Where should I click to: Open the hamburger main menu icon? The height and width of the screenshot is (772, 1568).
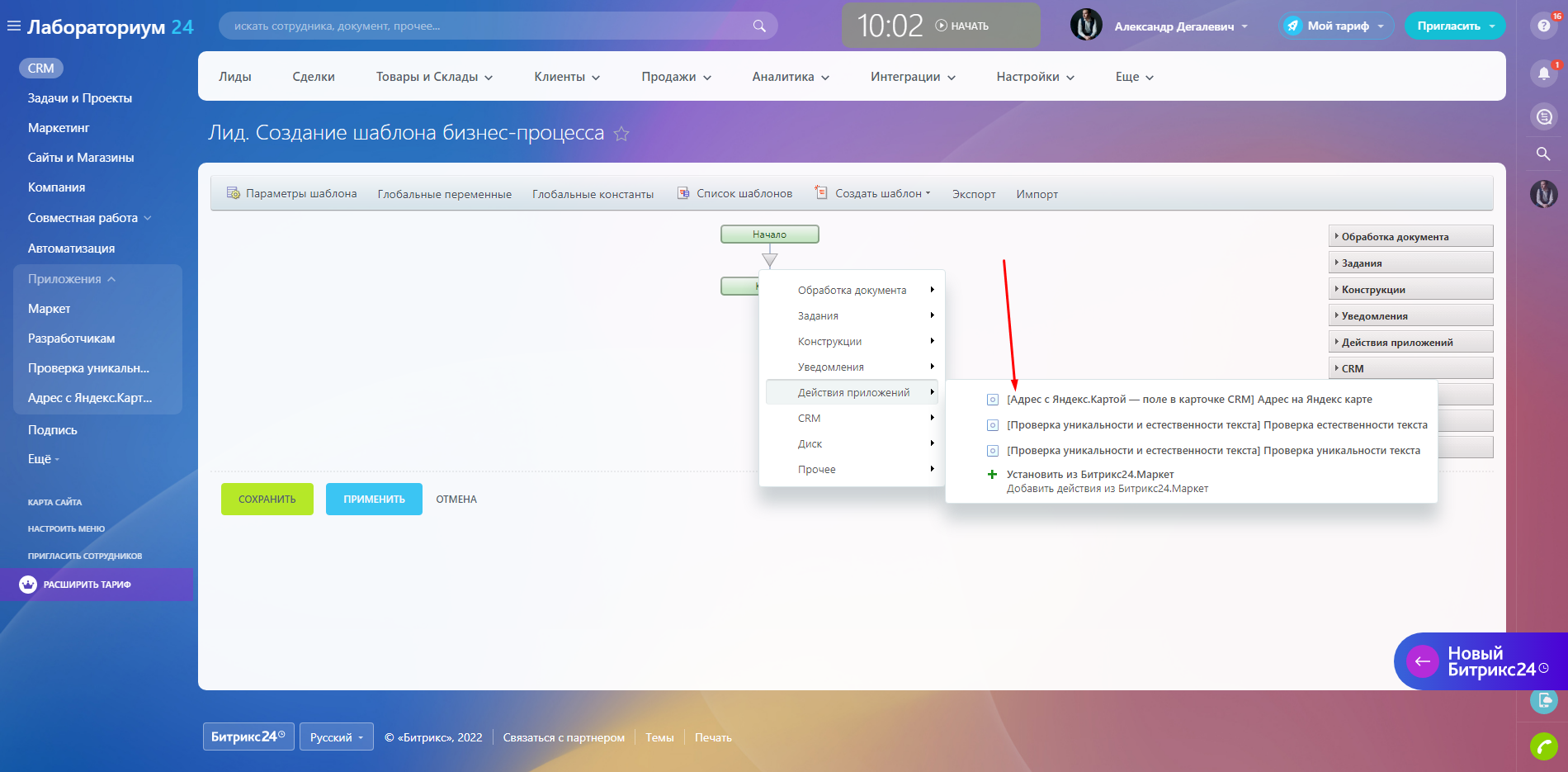[13, 26]
